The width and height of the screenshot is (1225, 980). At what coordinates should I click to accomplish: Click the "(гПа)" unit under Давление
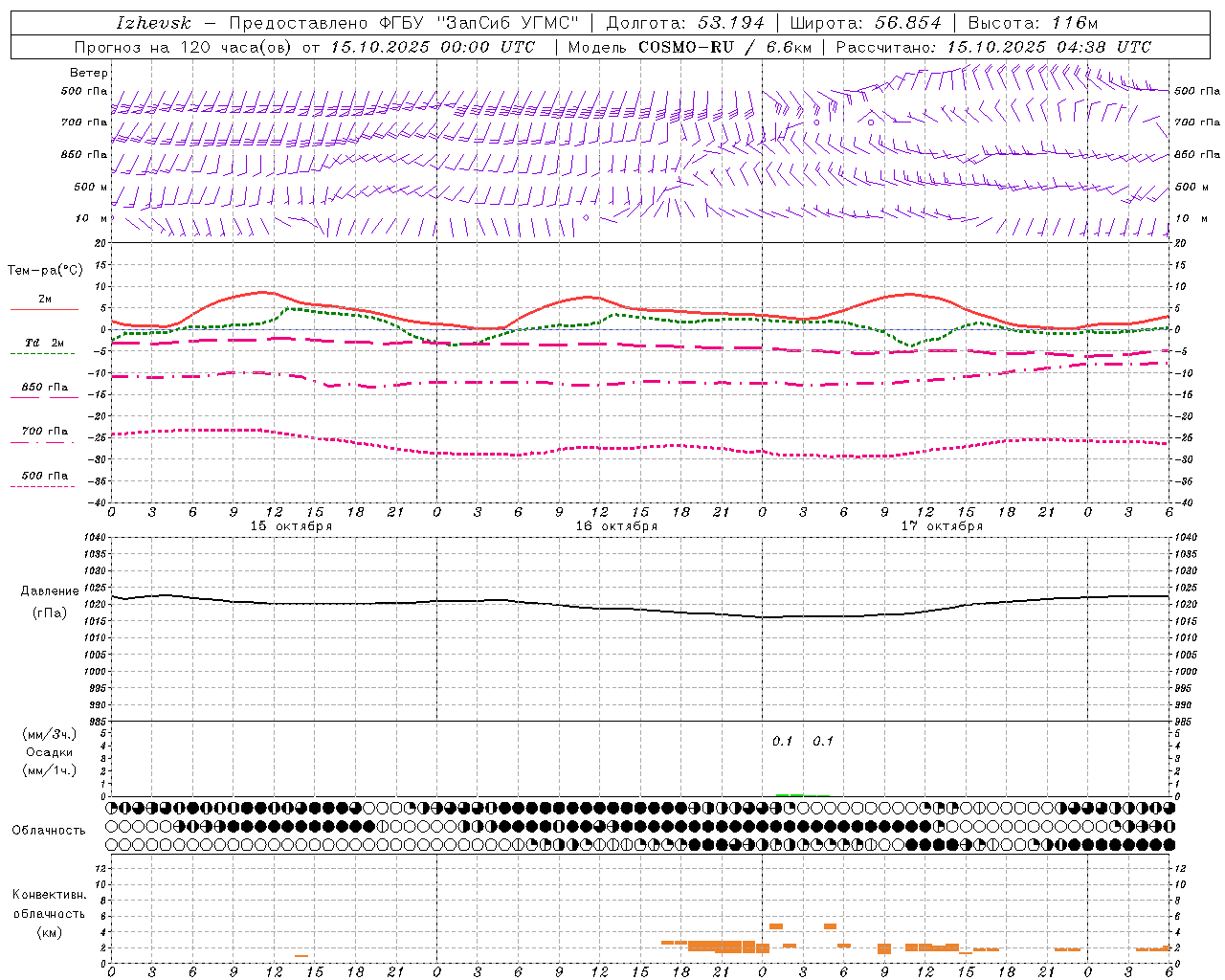50,612
